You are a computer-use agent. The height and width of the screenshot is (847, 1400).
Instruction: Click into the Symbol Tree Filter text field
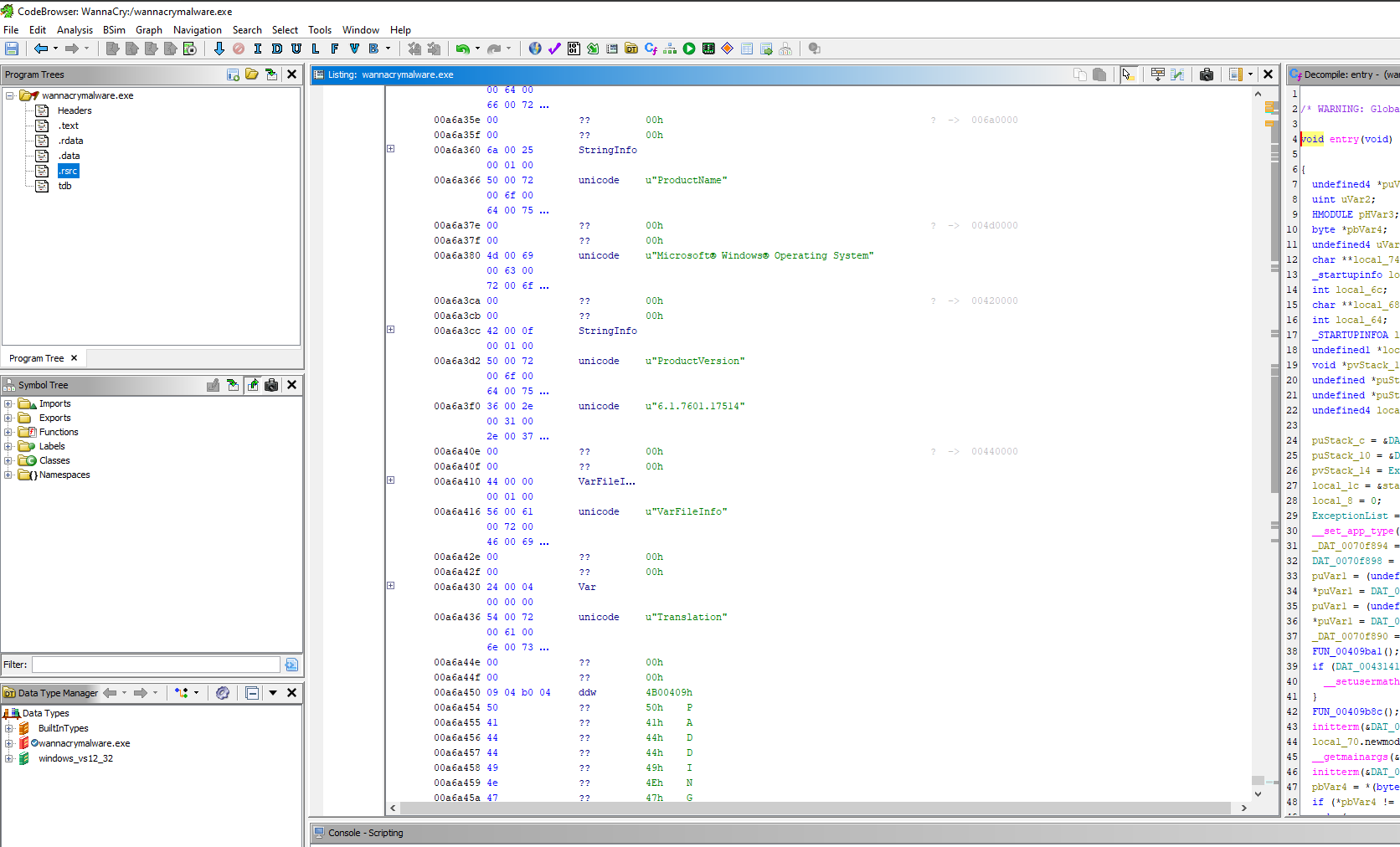[x=156, y=665]
